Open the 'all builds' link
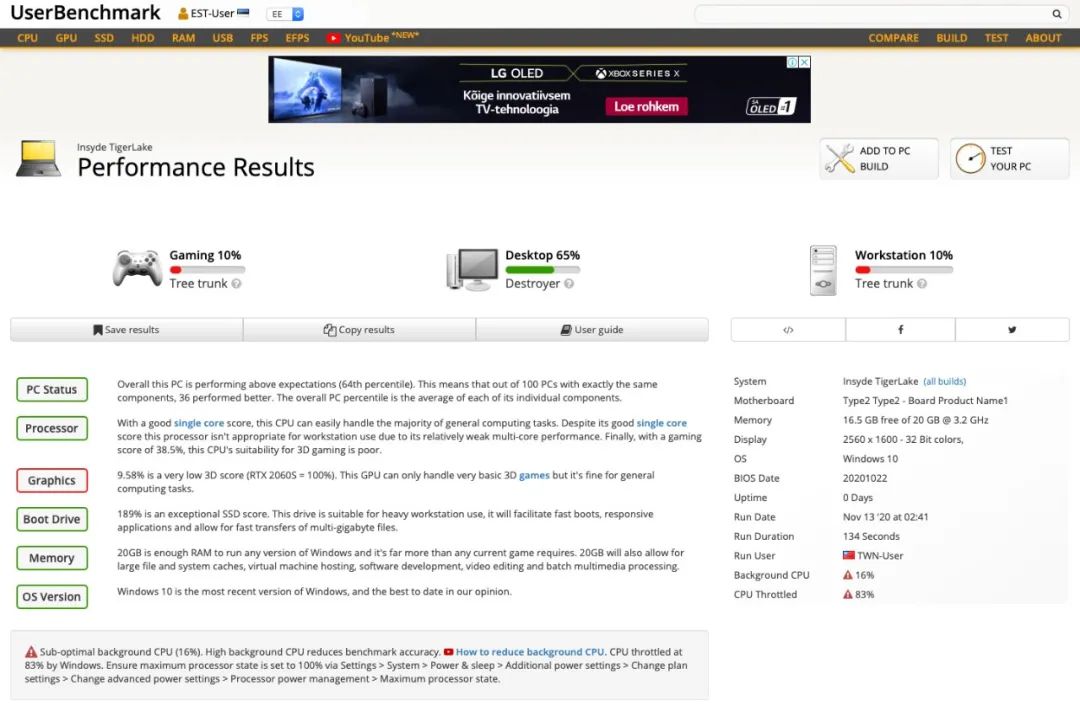 (x=944, y=382)
